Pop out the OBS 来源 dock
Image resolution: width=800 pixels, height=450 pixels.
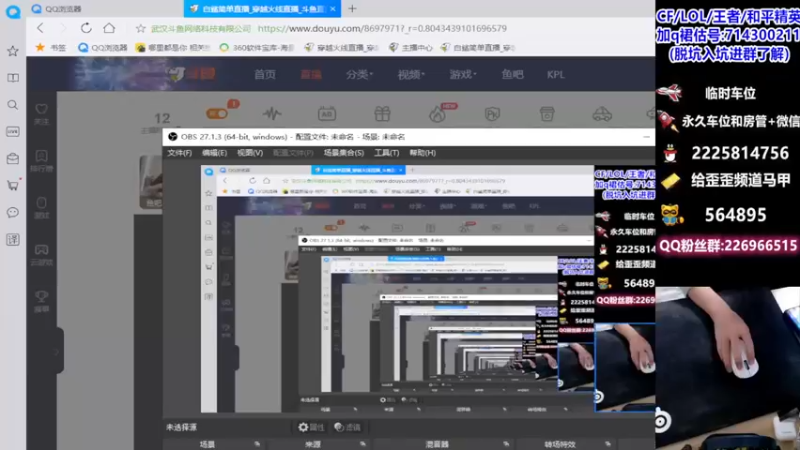point(363,444)
